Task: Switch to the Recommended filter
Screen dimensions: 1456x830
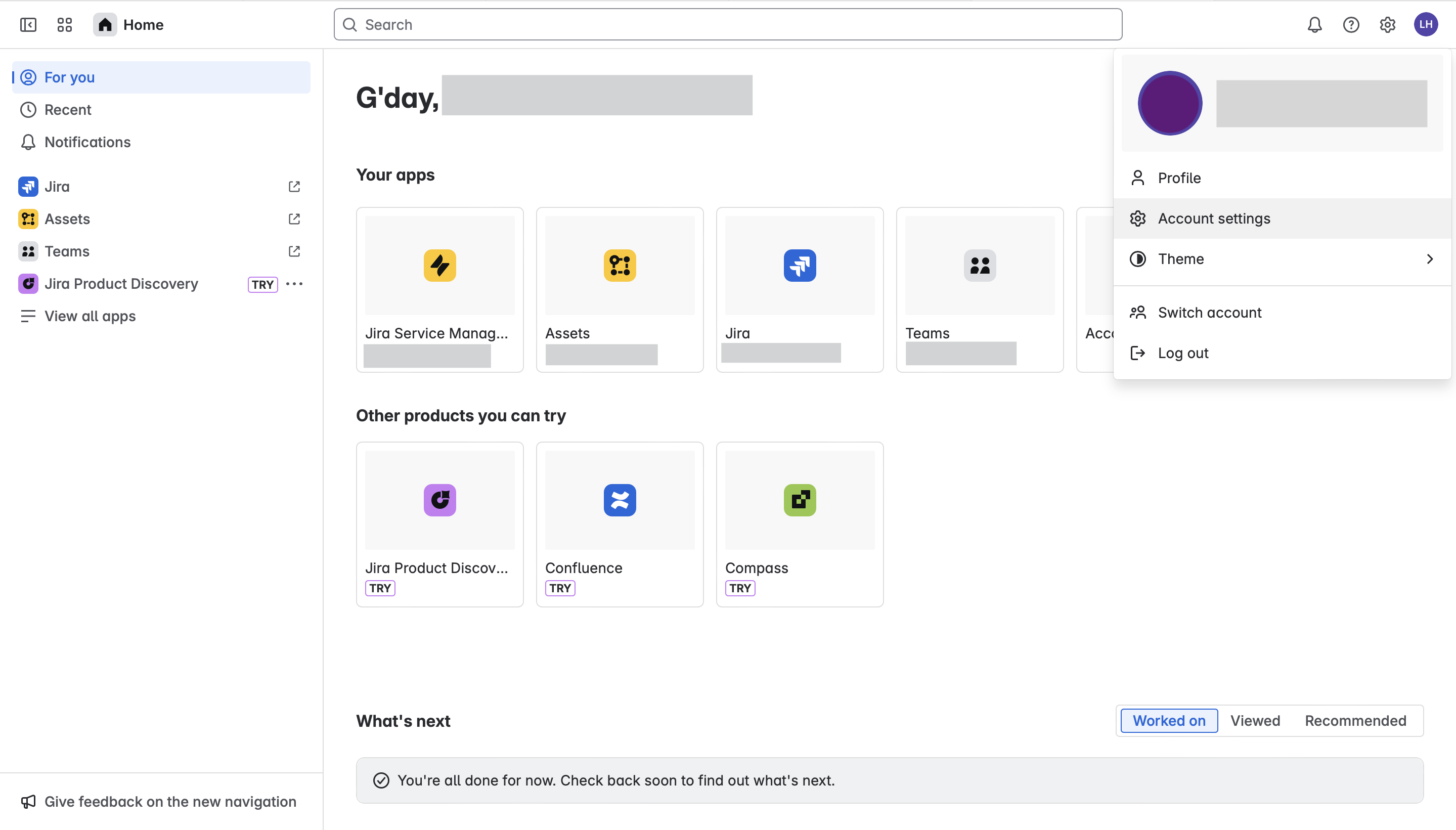Action: pos(1355,721)
